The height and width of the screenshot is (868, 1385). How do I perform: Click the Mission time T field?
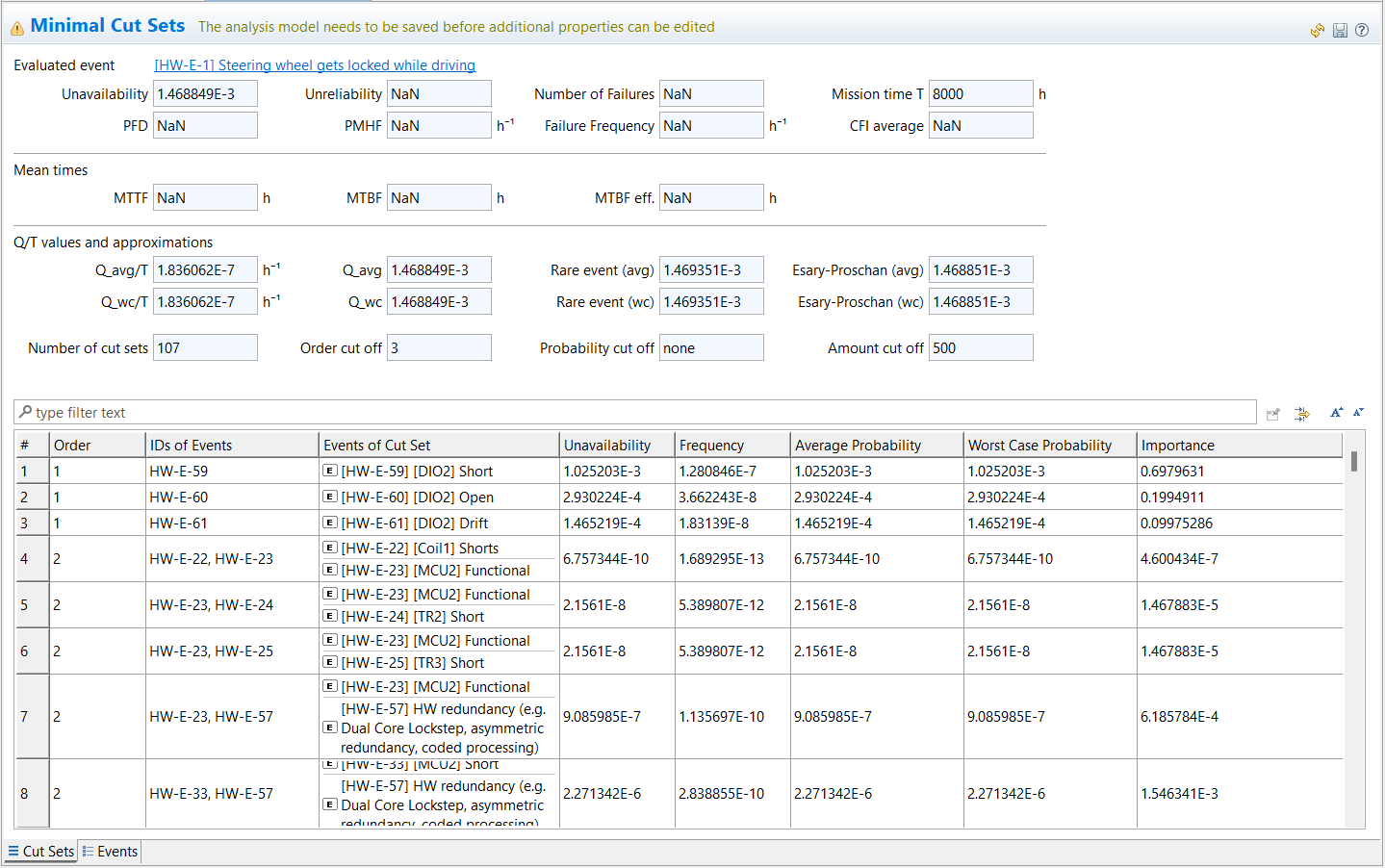[980, 94]
